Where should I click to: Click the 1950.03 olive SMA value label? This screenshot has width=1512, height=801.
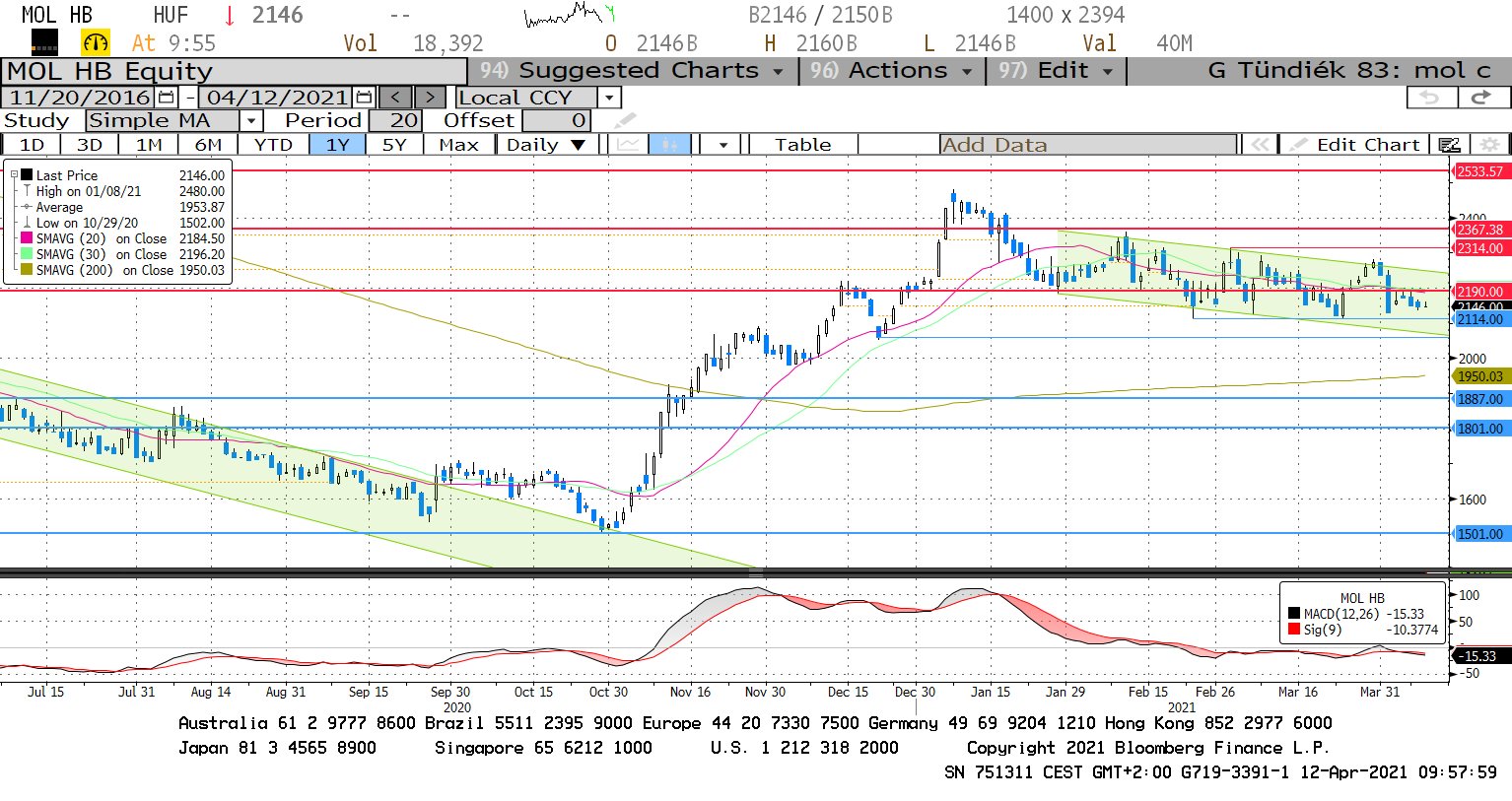click(x=1480, y=376)
